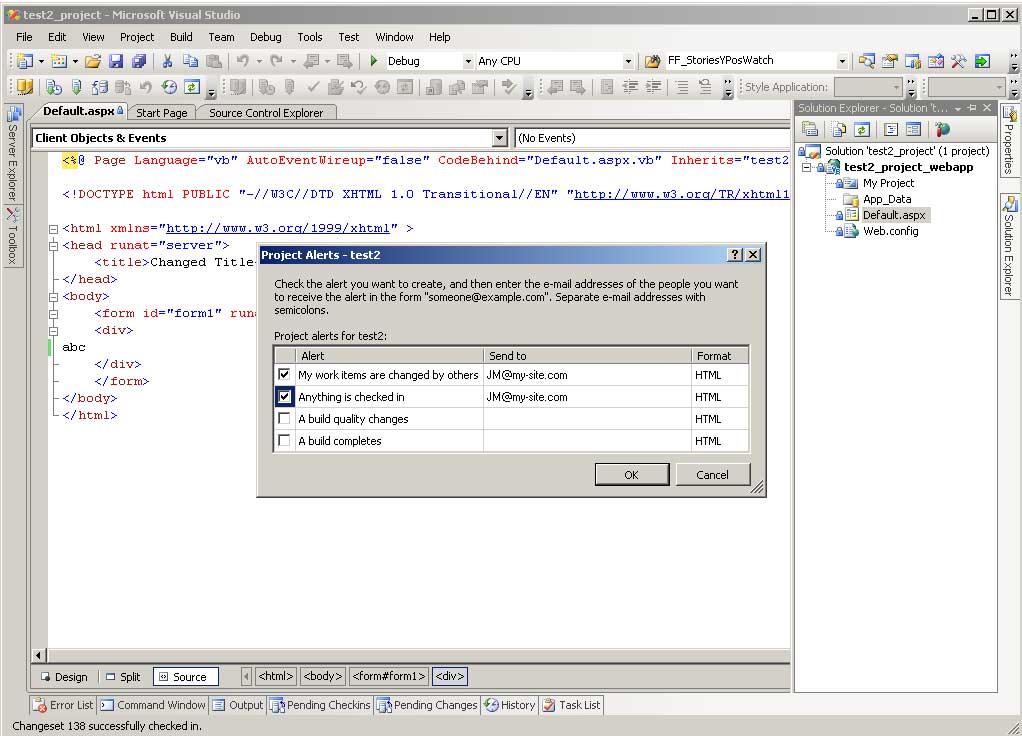This screenshot has height=736, width=1022.
Task: Click the Save All stacked disks icon
Action: coord(139,61)
